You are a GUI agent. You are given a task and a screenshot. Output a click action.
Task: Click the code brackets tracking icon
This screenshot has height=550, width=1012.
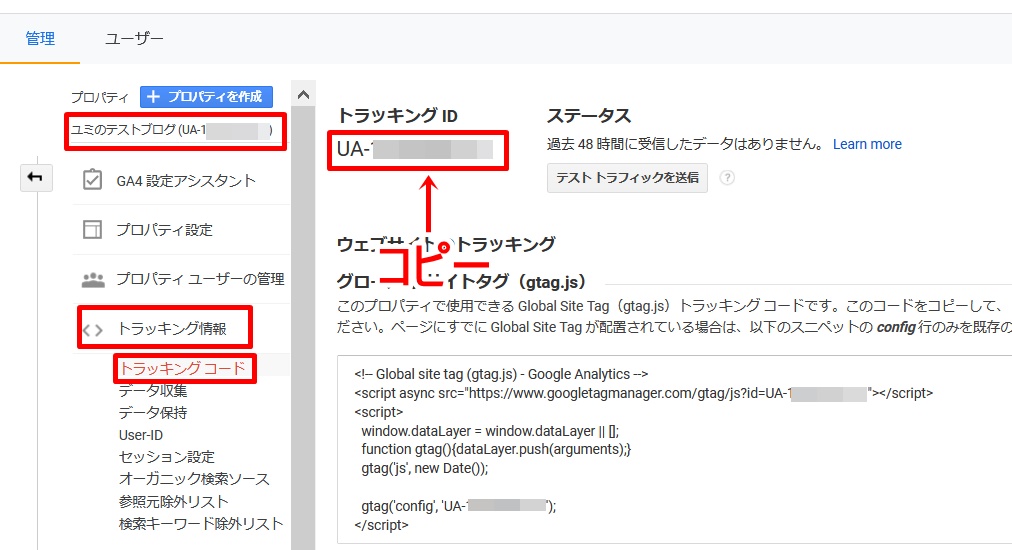tap(92, 330)
